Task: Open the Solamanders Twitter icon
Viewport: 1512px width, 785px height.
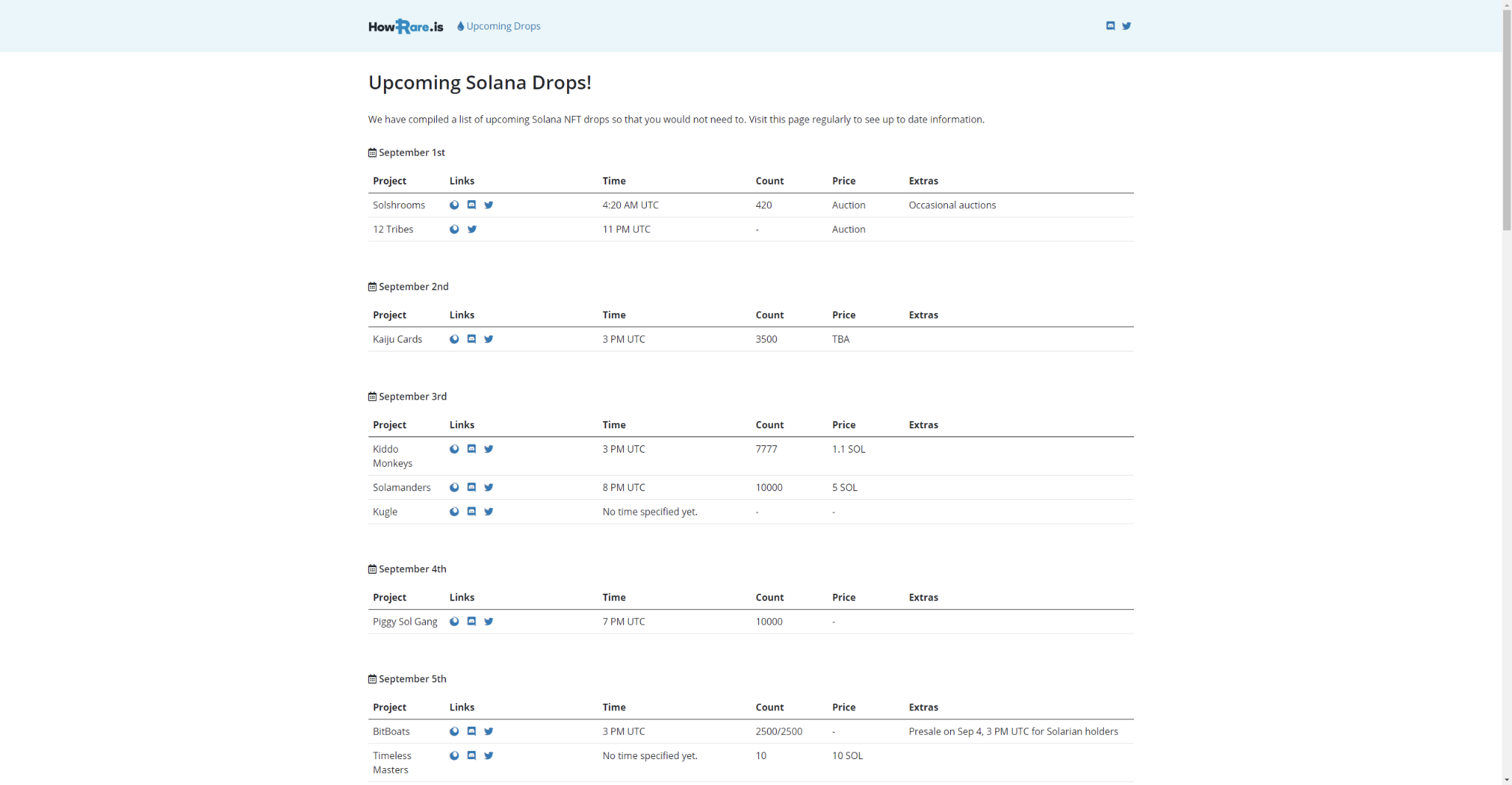Action: pos(489,487)
